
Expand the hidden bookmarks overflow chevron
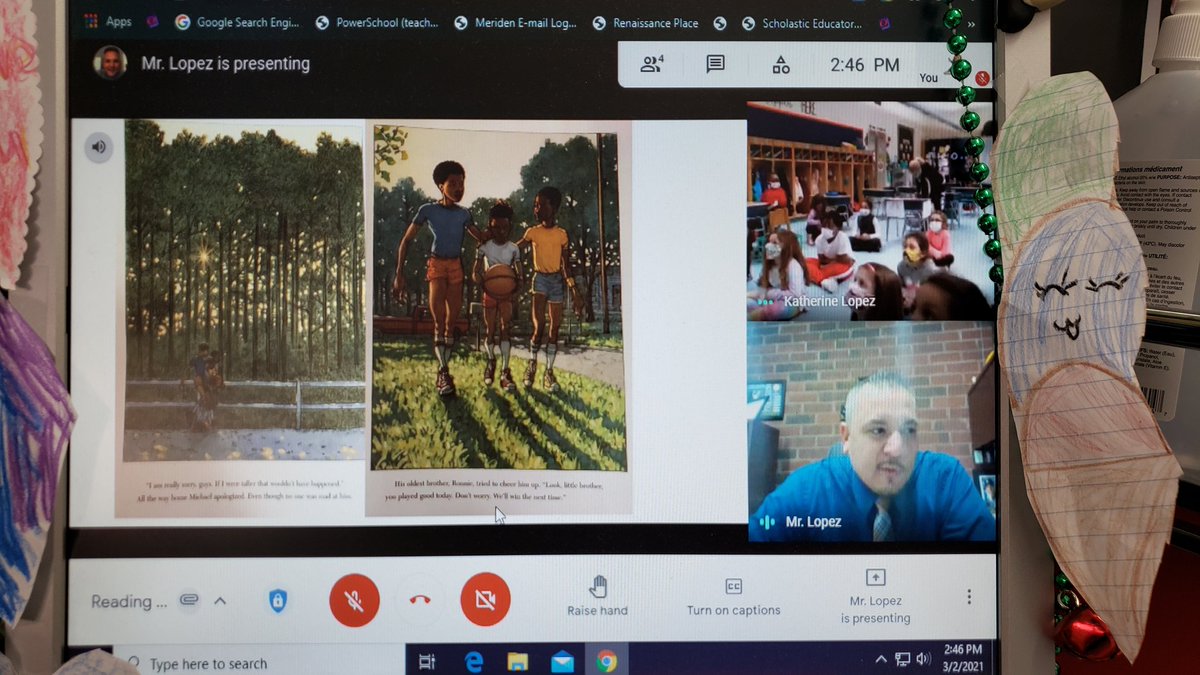point(971,22)
